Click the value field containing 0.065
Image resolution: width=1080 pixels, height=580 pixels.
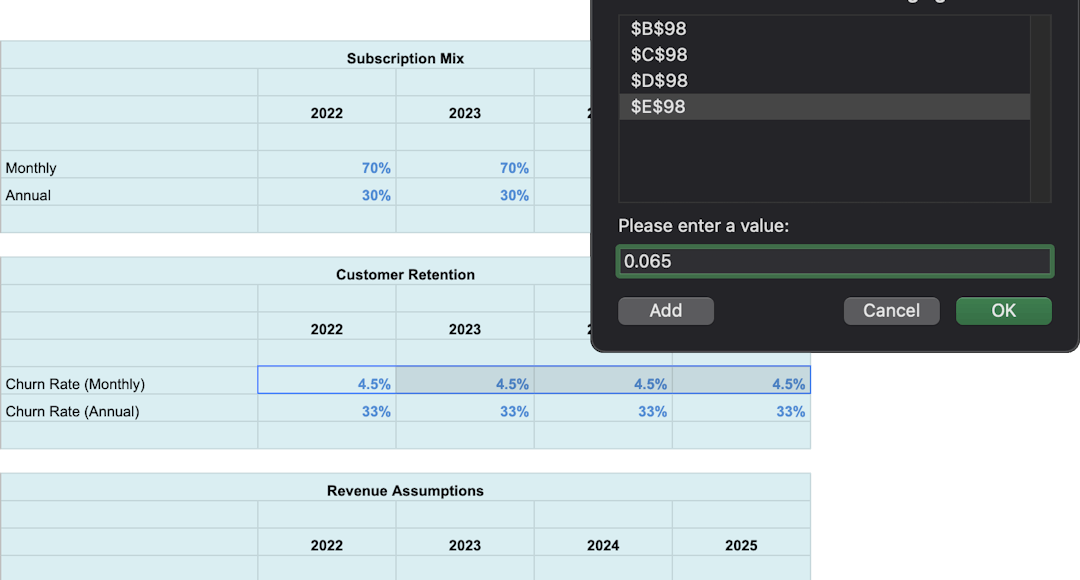coord(834,261)
